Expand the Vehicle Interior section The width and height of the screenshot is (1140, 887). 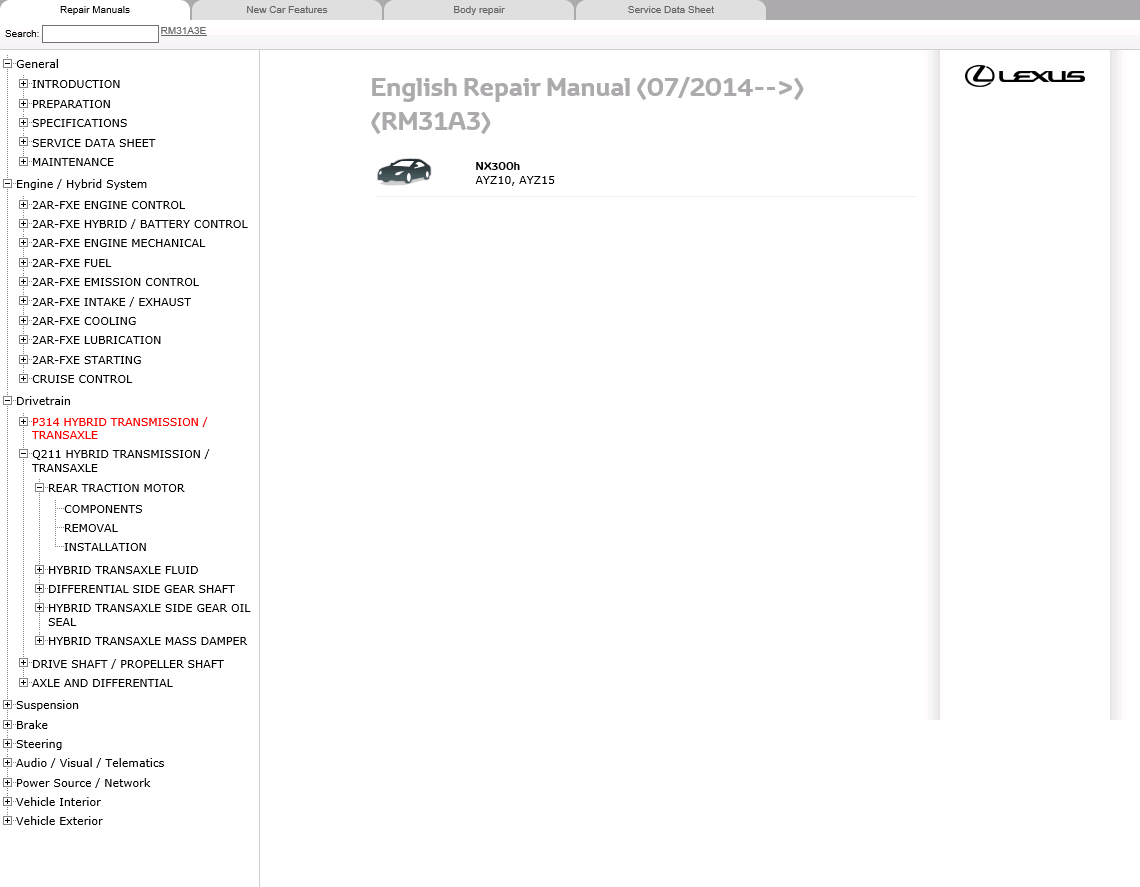click(x=8, y=801)
